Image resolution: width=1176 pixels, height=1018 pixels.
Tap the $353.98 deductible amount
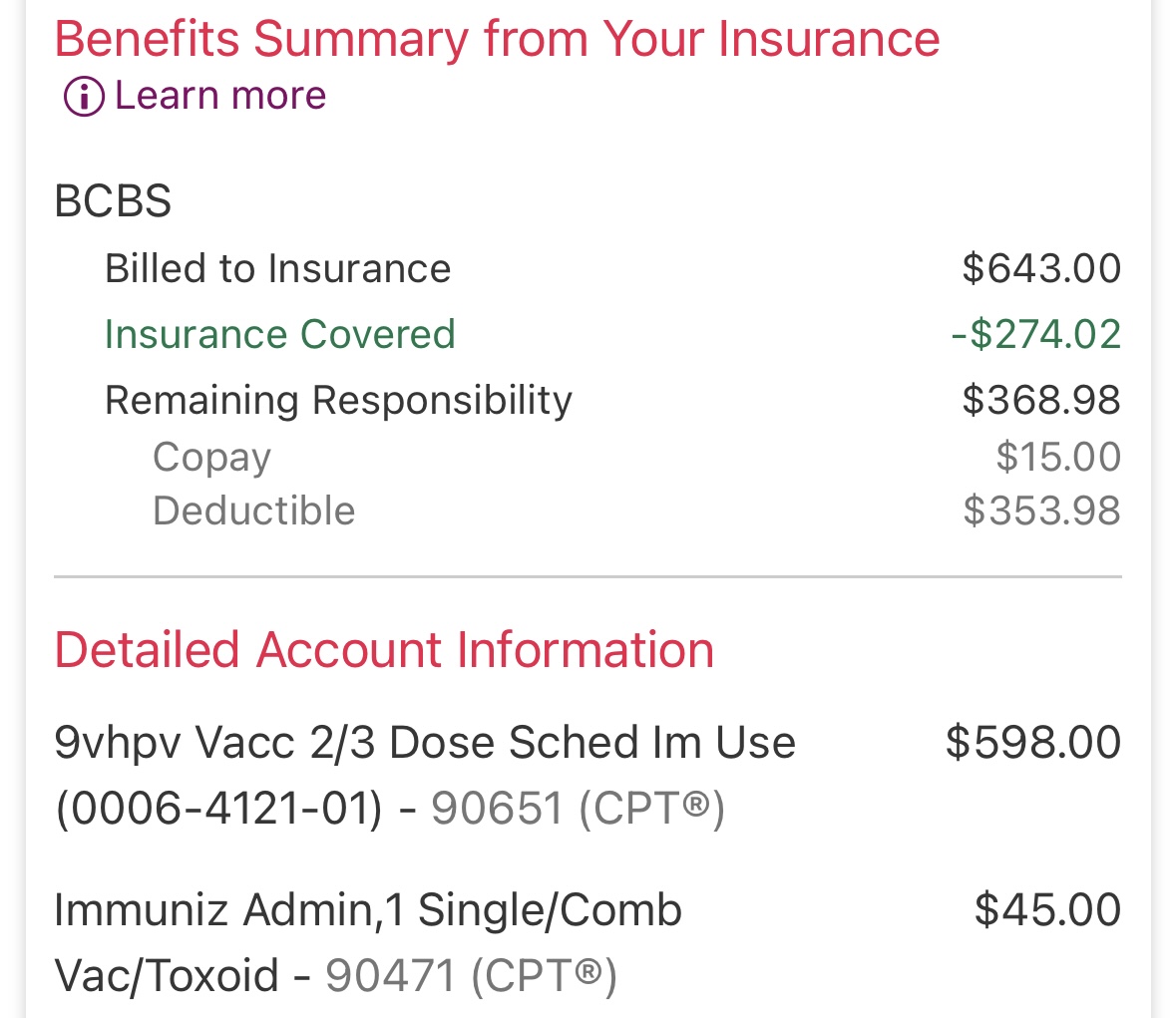point(1041,510)
